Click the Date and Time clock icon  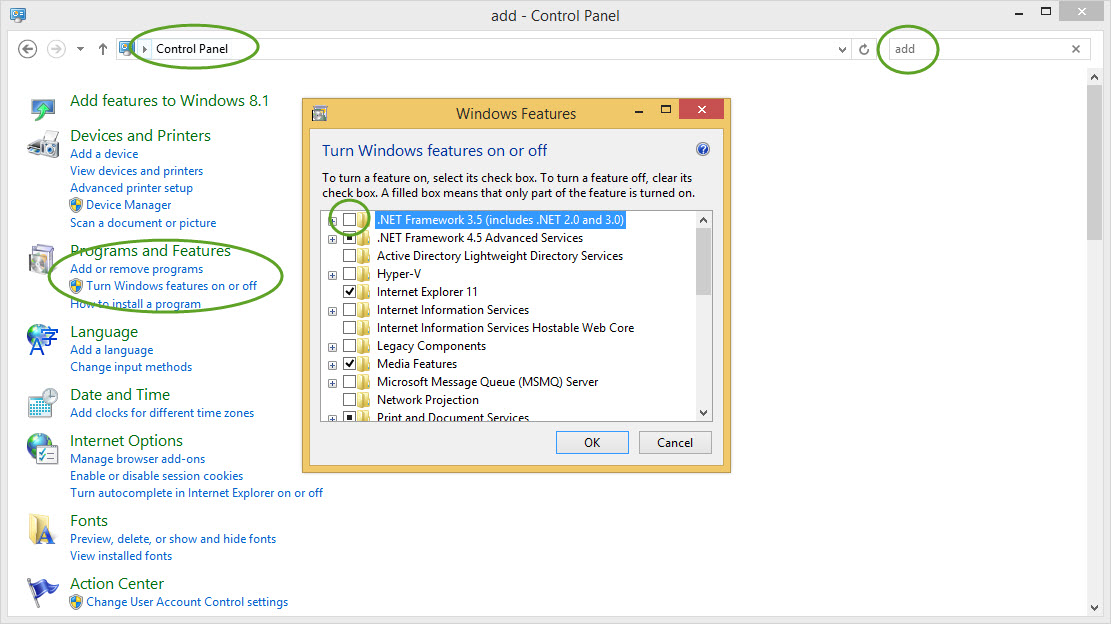click(x=41, y=403)
